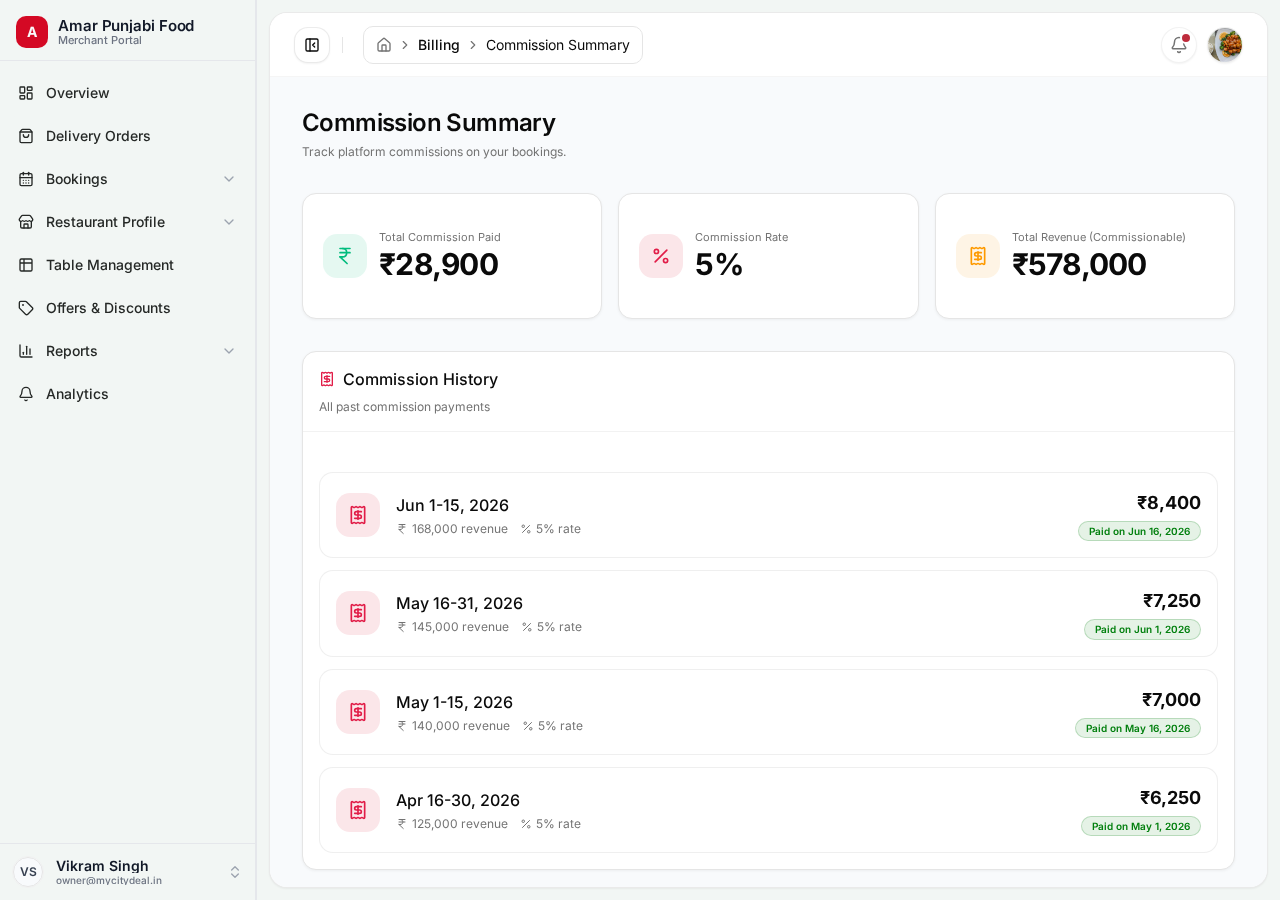
Task: Click the Paid on Jun 1, 2026 badge
Action: tap(1142, 629)
